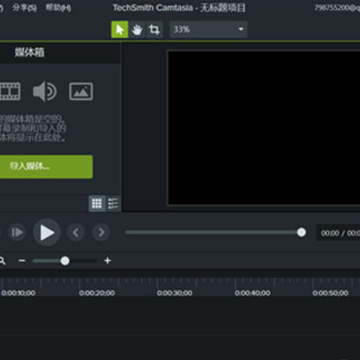Zoom in timeline with plus button

pyautogui.click(x=107, y=261)
